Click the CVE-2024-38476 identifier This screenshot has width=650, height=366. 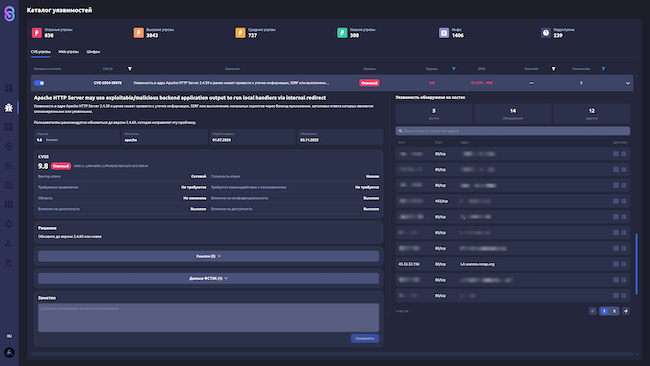(x=108, y=83)
